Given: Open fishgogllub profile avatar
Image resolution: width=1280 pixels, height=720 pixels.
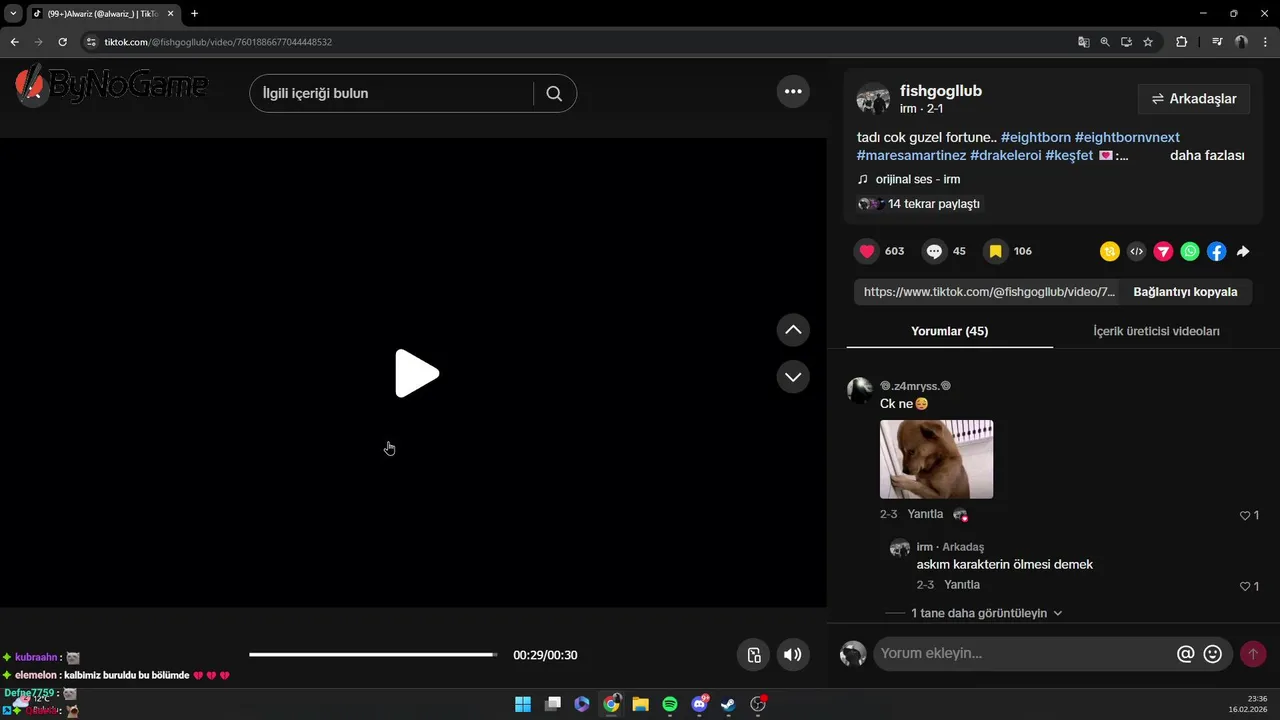Looking at the screenshot, I should pos(873,99).
